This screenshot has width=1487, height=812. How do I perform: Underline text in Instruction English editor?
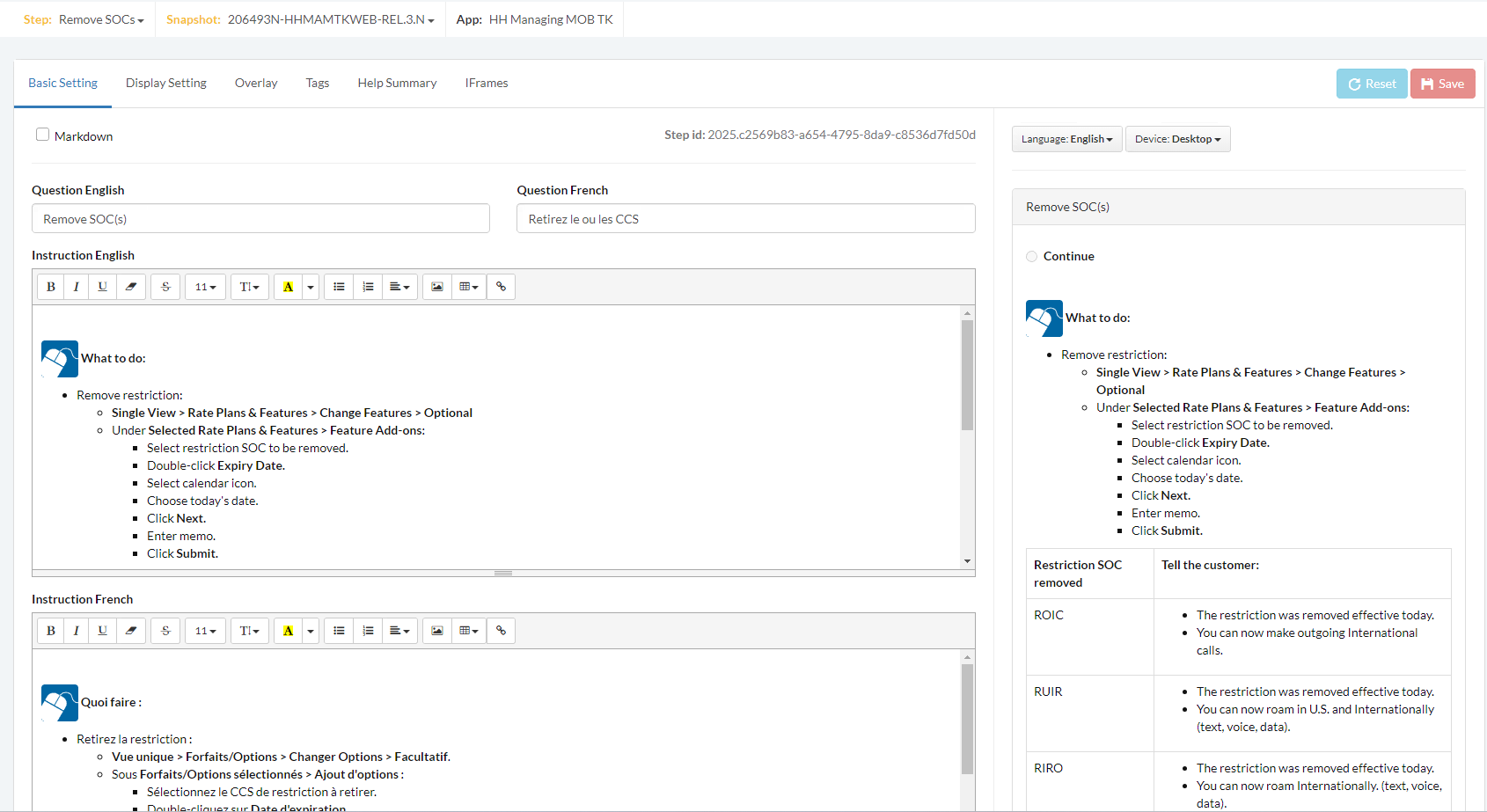click(103, 287)
